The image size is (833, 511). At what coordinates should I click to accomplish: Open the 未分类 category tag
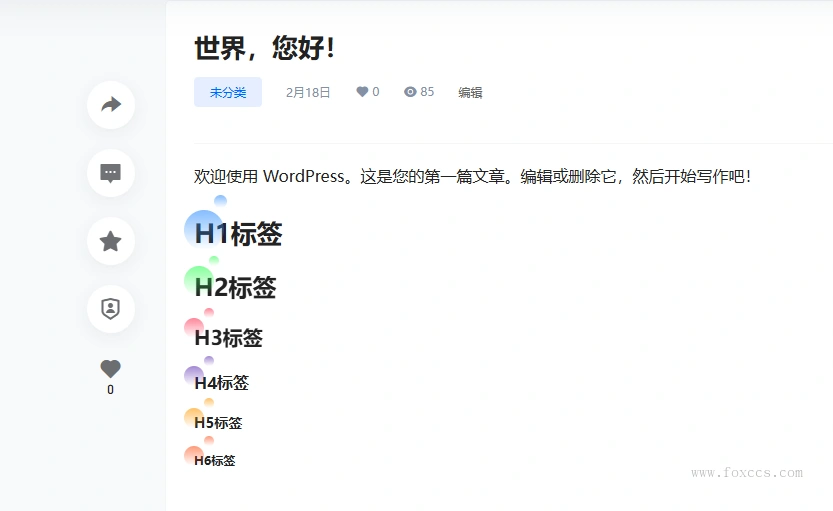pos(228,92)
